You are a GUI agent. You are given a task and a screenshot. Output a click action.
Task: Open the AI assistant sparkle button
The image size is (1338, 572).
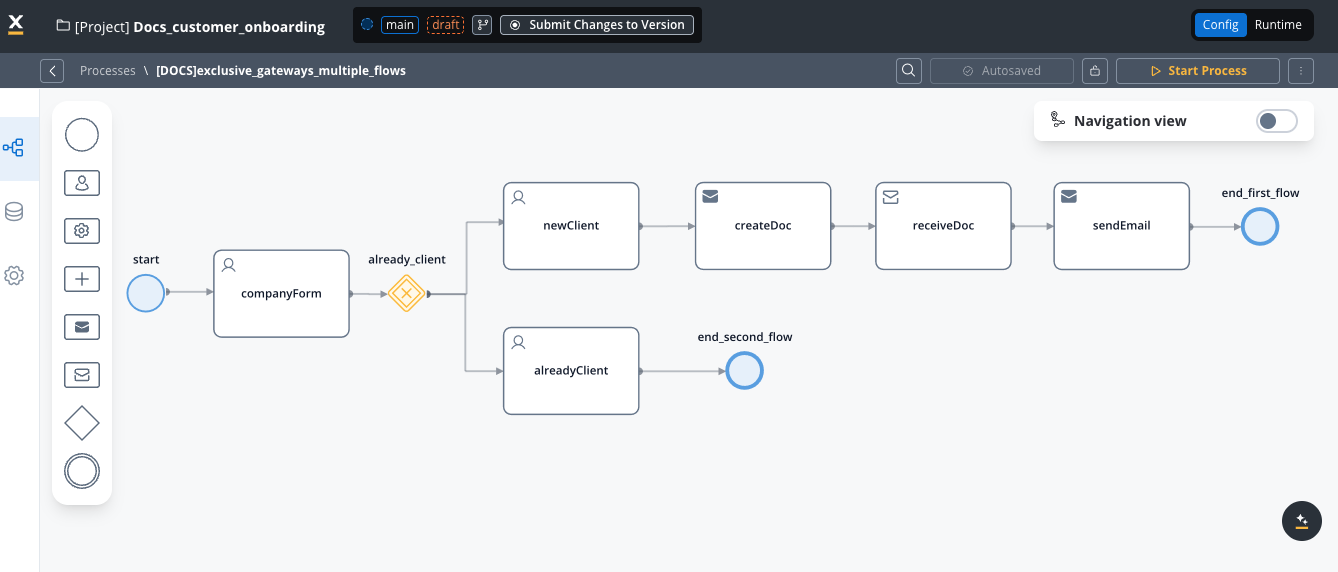click(x=1302, y=521)
